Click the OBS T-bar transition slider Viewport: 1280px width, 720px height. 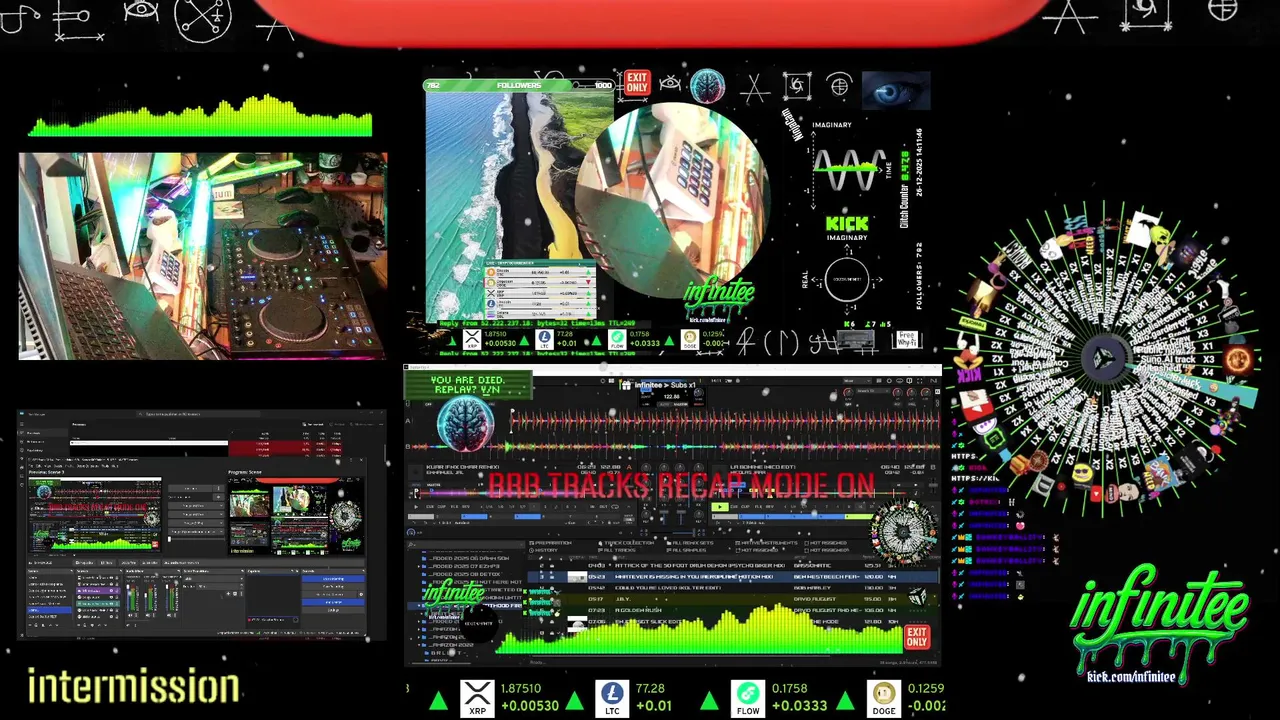click(x=196, y=539)
